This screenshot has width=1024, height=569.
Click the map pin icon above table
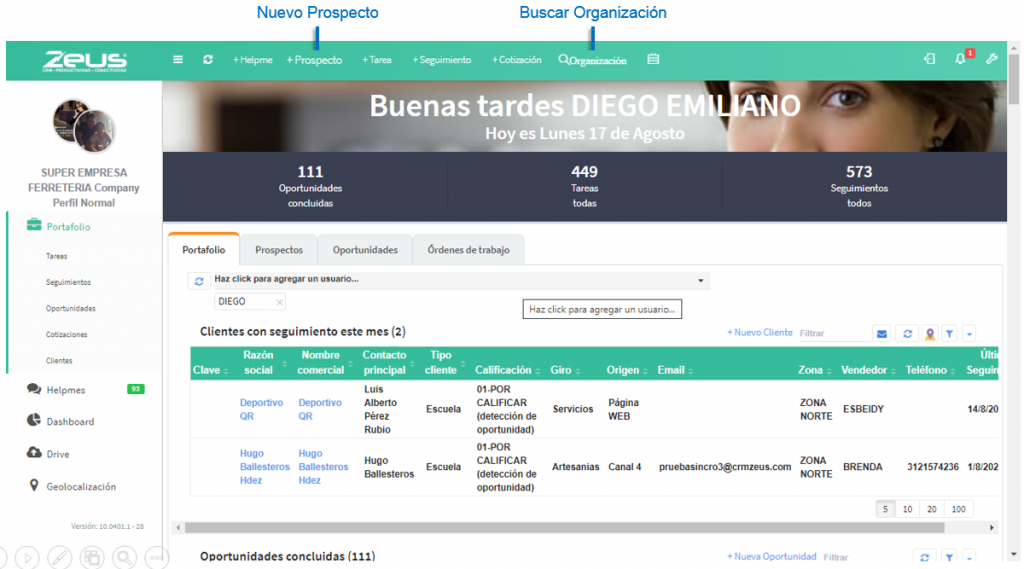click(930, 334)
